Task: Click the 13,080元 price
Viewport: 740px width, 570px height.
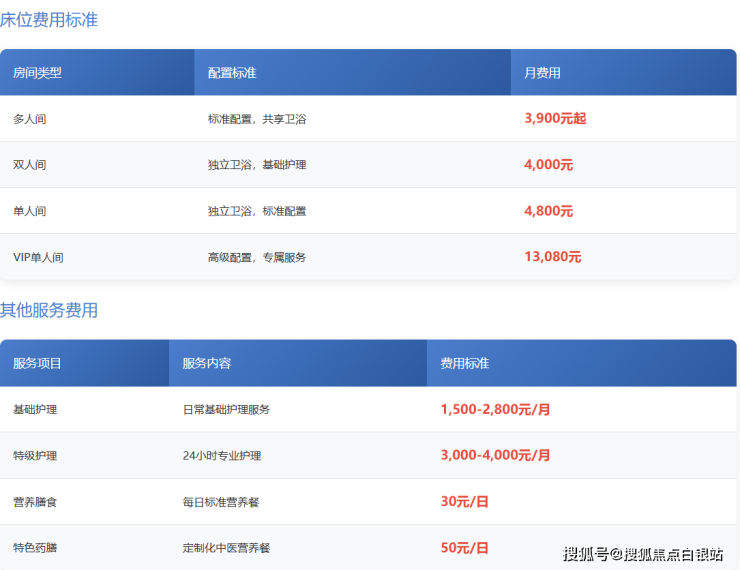Action: pyautogui.click(x=552, y=257)
